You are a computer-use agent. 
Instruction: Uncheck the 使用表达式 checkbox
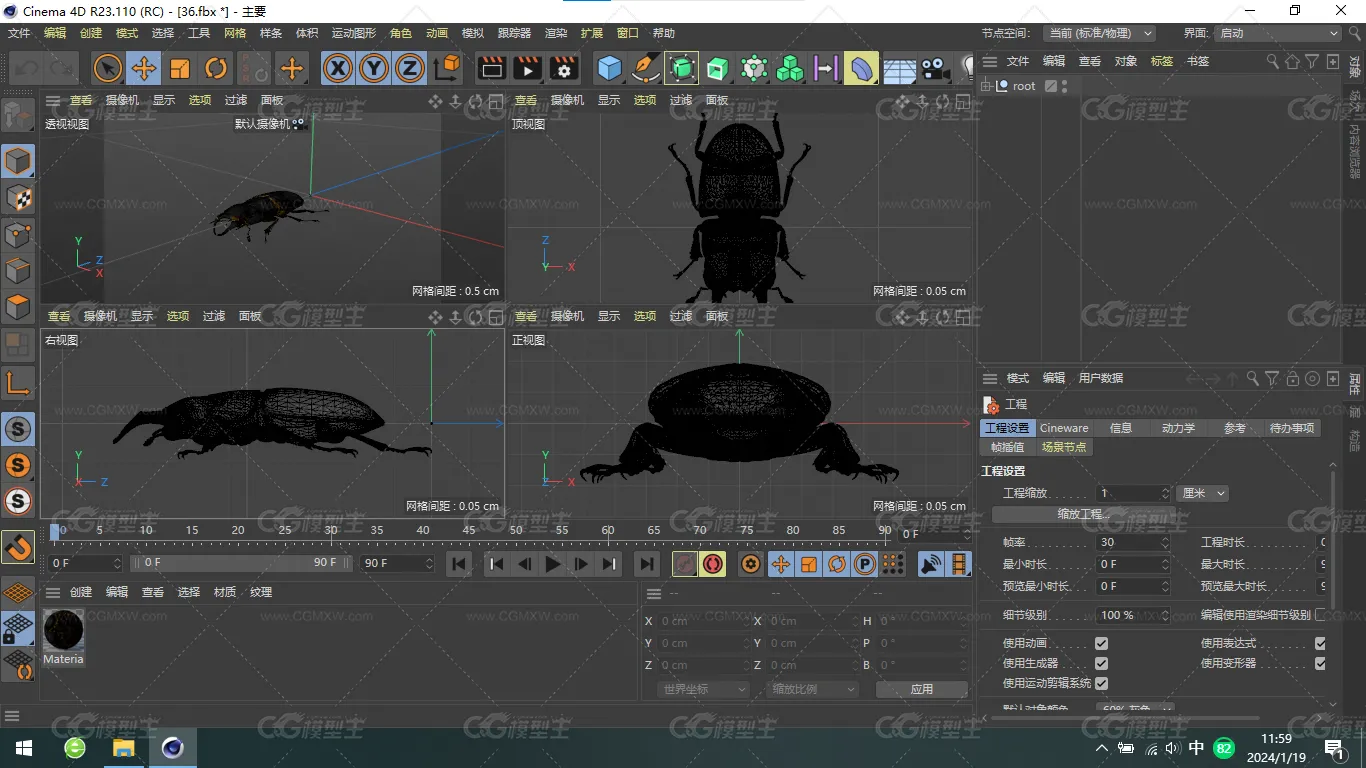pyautogui.click(x=1320, y=643)
